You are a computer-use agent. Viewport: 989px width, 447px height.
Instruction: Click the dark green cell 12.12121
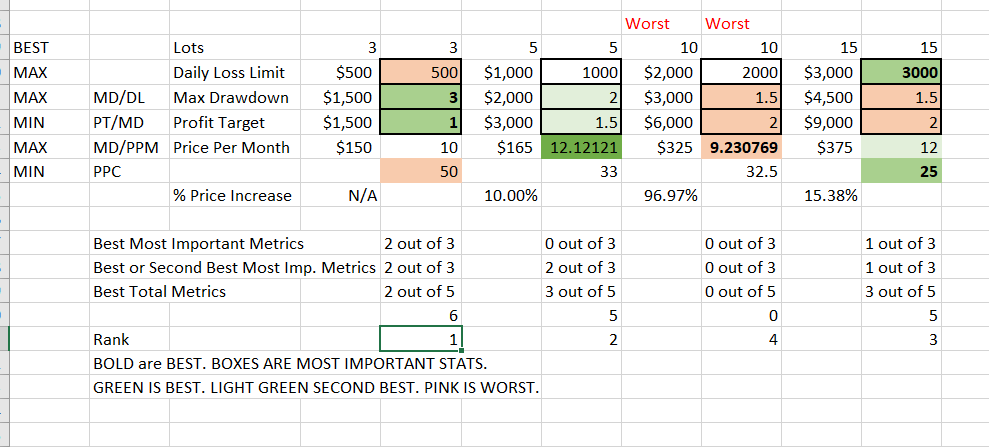pos(582,148)
